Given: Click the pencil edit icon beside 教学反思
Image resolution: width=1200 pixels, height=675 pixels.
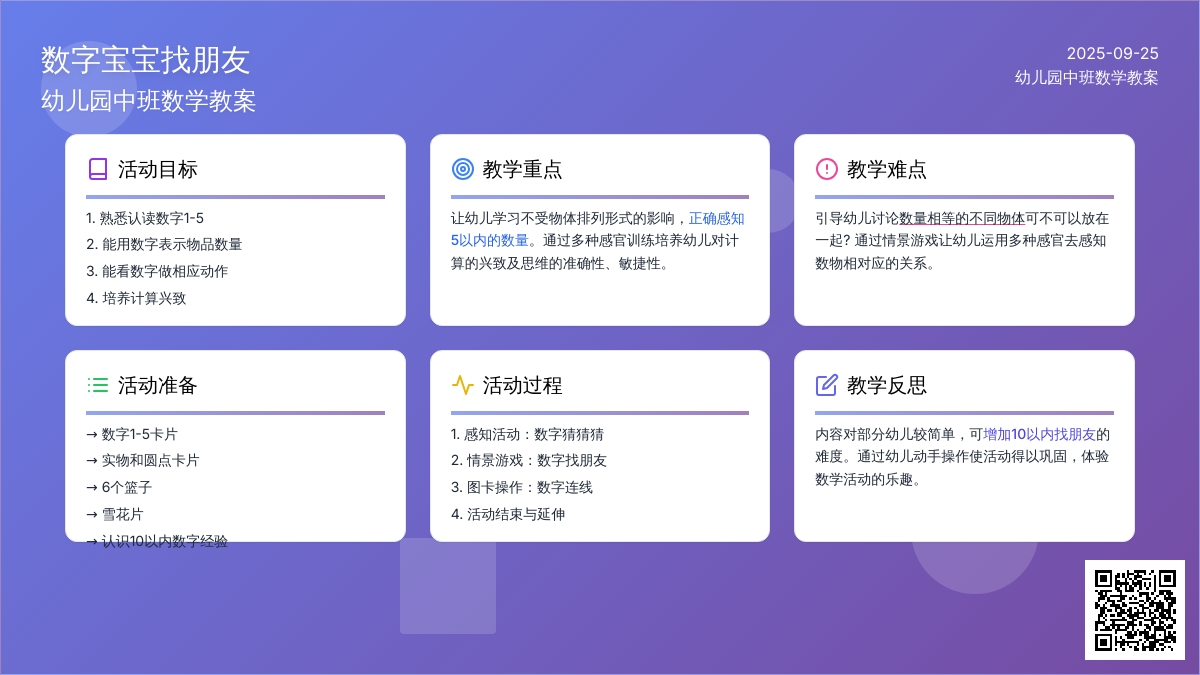Looking at the screenshot, I should (x=826, y=385).
